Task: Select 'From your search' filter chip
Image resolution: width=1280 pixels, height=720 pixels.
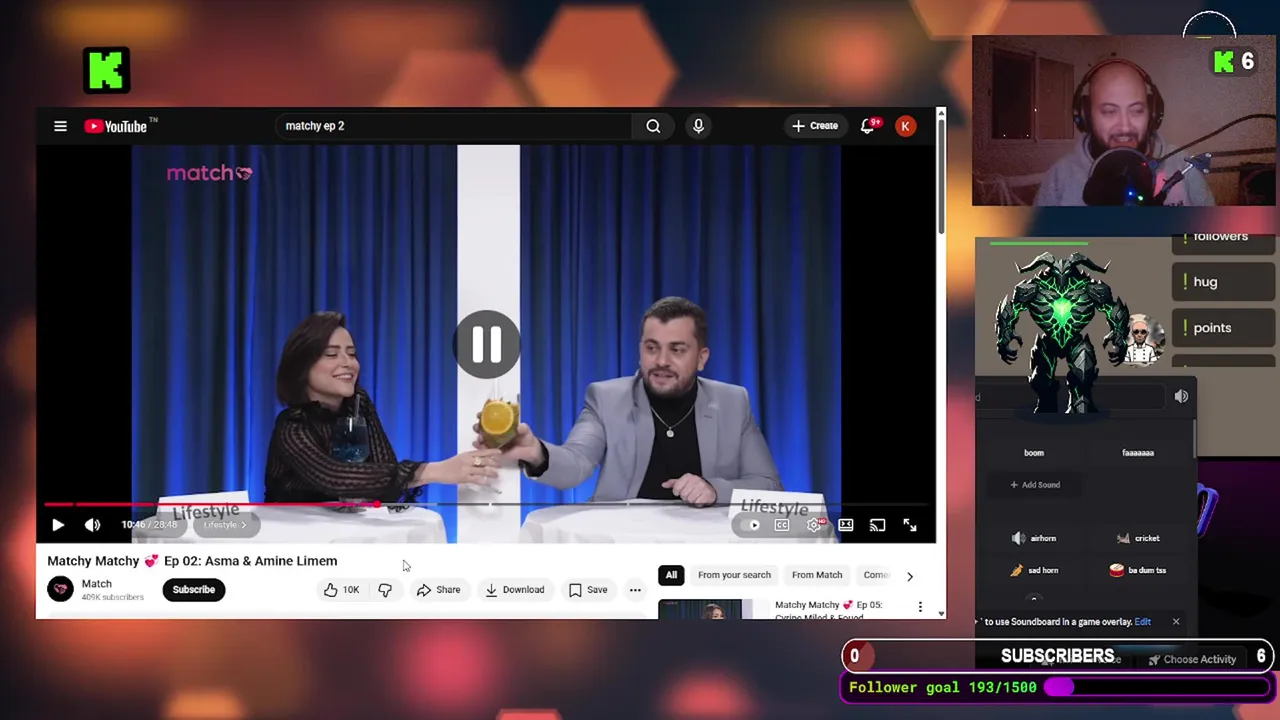Action: pyautogui.click(x=734, y=575)
